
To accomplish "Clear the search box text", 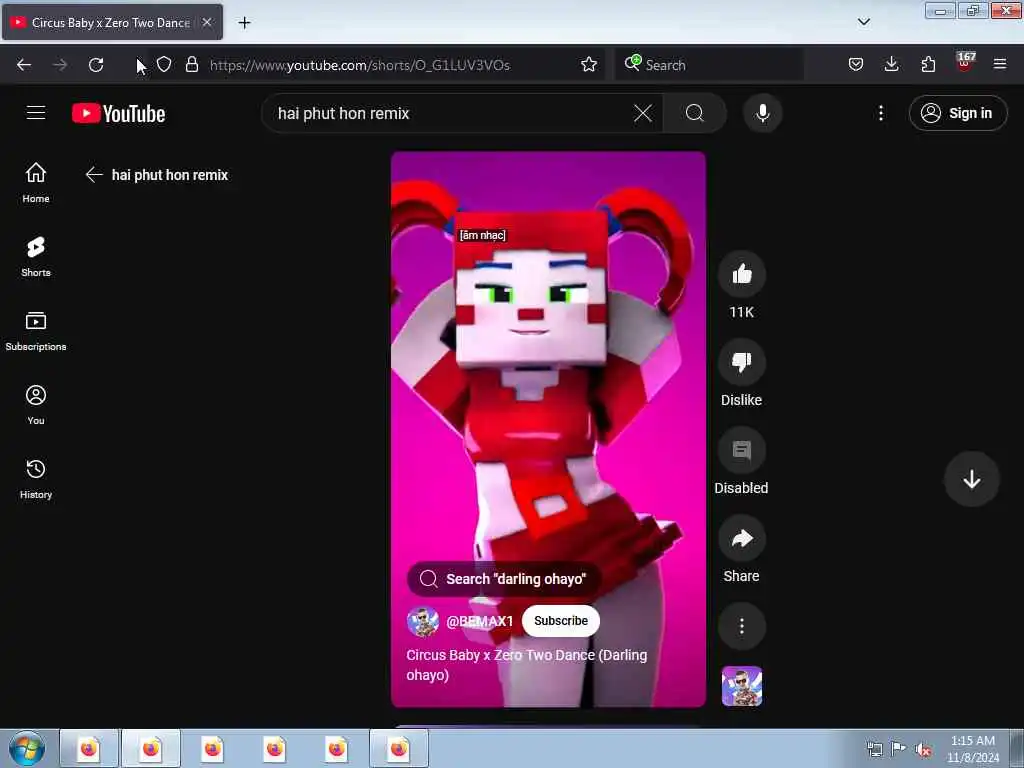I will coord(643,113).
